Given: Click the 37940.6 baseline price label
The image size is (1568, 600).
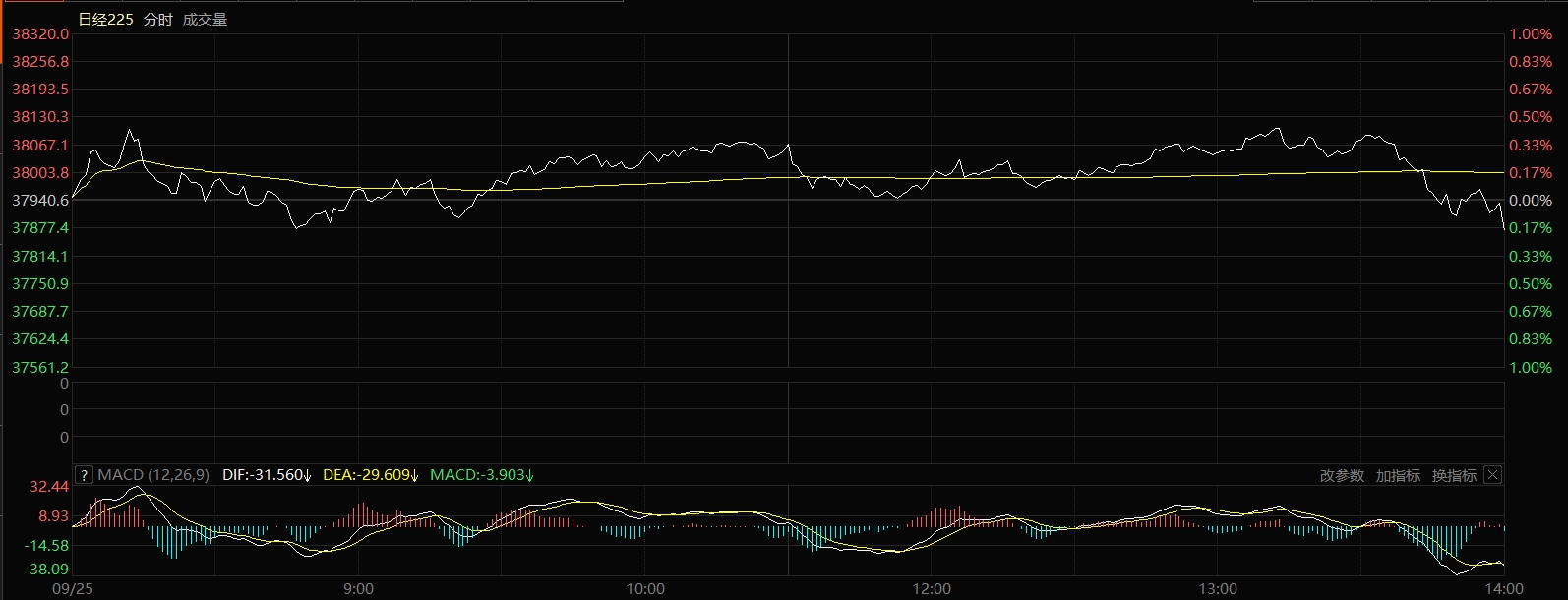Looking at the screenshot, I should [x=40, y=201].
